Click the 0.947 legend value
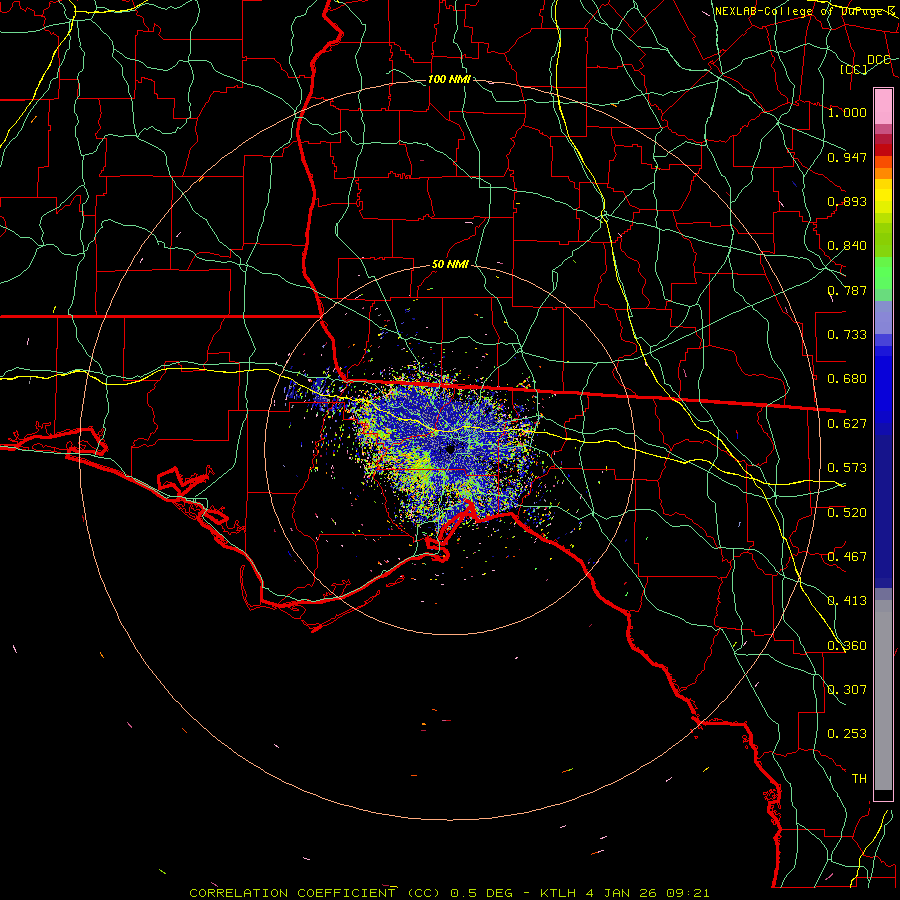The width and height of the screenshot is (900, 900). tap(847, 157)
